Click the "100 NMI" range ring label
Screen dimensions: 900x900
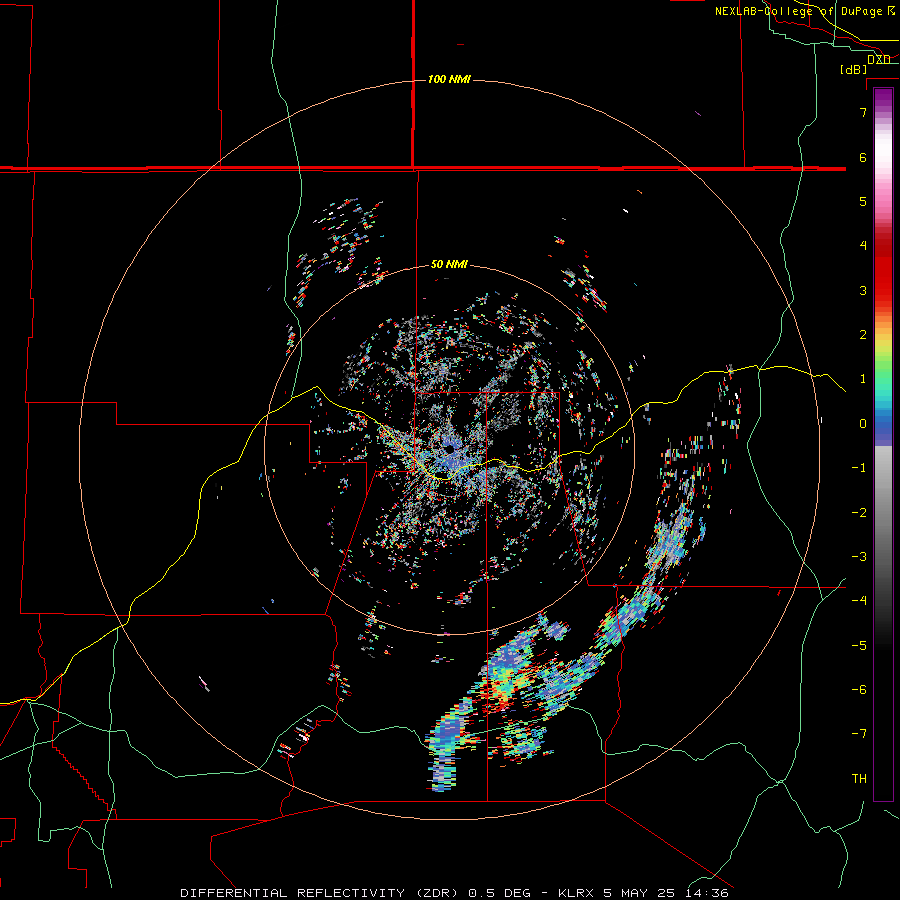pyautogui.click(x=449, y=79)
